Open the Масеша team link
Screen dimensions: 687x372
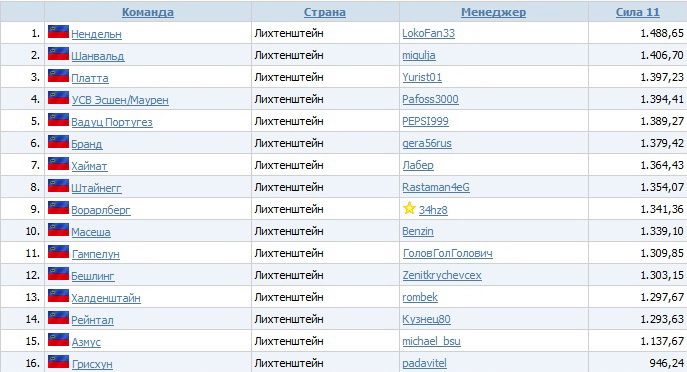(x=91, y=232)
